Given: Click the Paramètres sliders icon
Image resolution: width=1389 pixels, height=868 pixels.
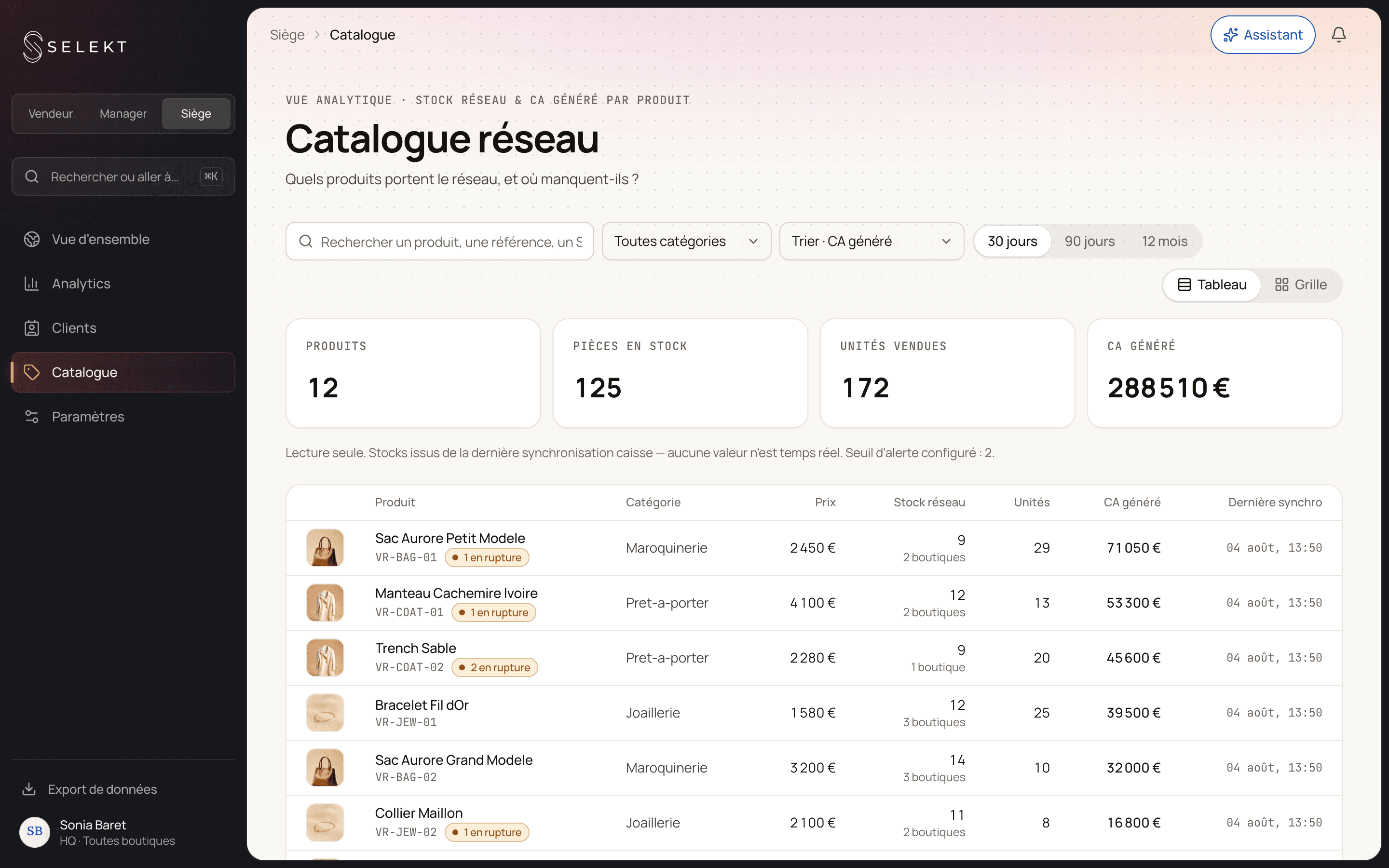Looking at the screenshot, I should 31,417.
